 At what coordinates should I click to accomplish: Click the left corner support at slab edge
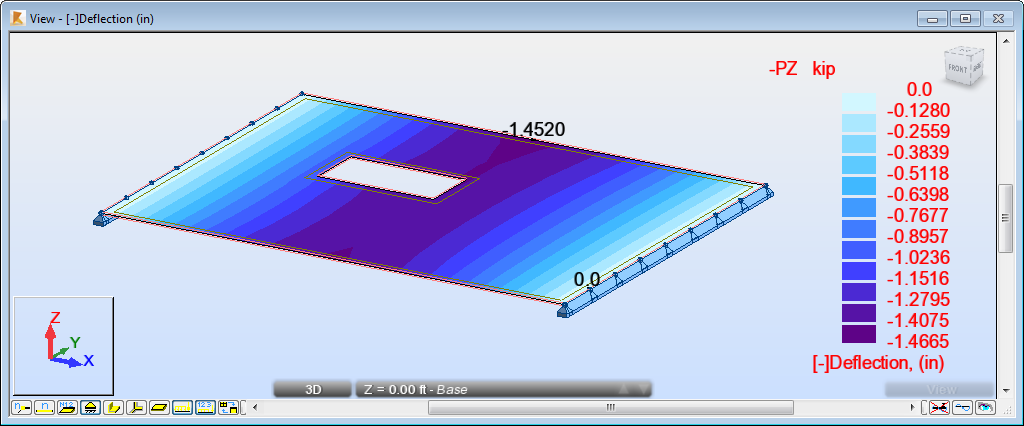pyautogui.click(x=101, y=218)
